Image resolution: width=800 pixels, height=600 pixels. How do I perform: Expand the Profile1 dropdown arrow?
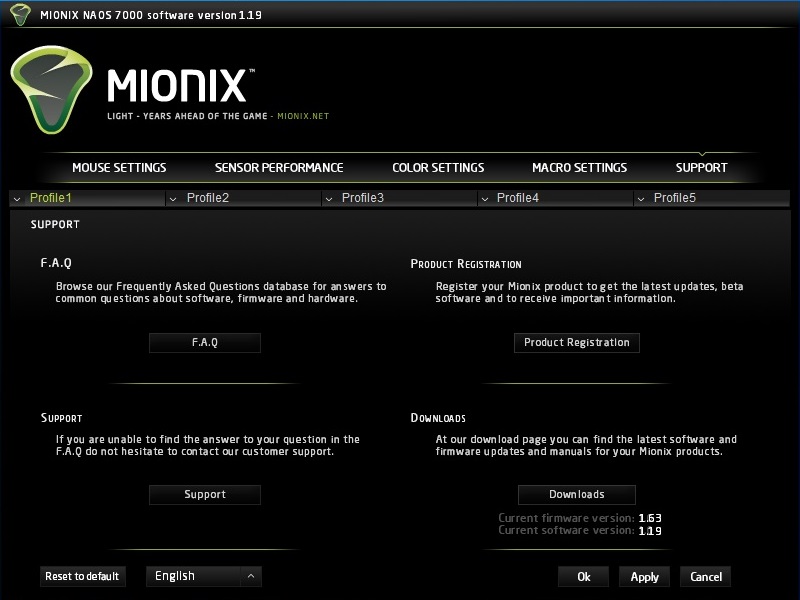click(x=18, y=199)
